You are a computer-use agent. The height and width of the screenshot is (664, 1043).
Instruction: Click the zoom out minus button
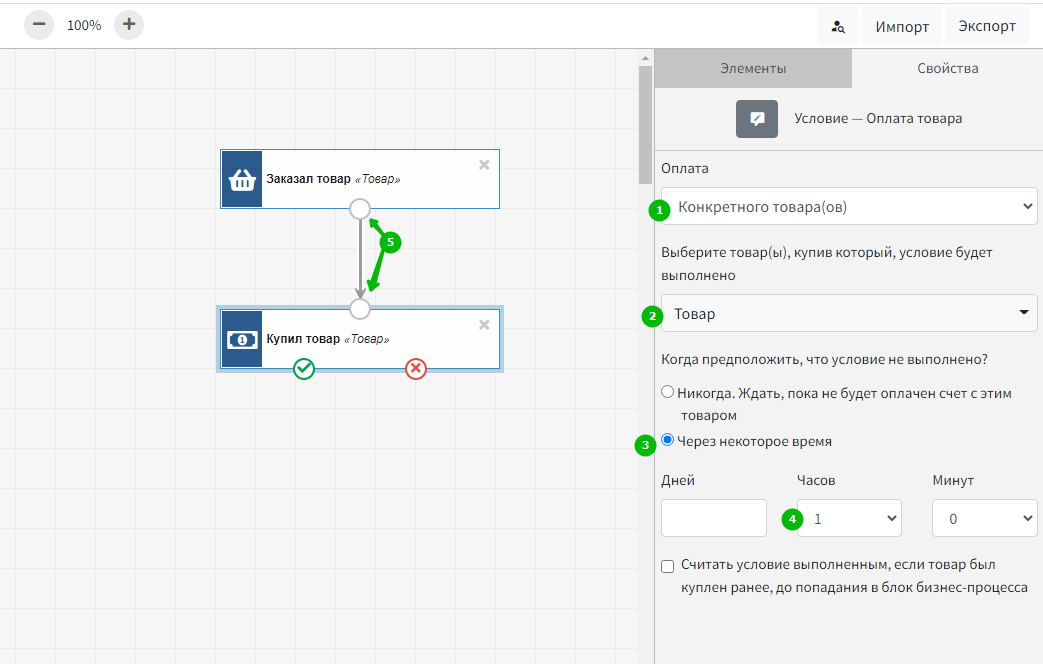(39, 25)
